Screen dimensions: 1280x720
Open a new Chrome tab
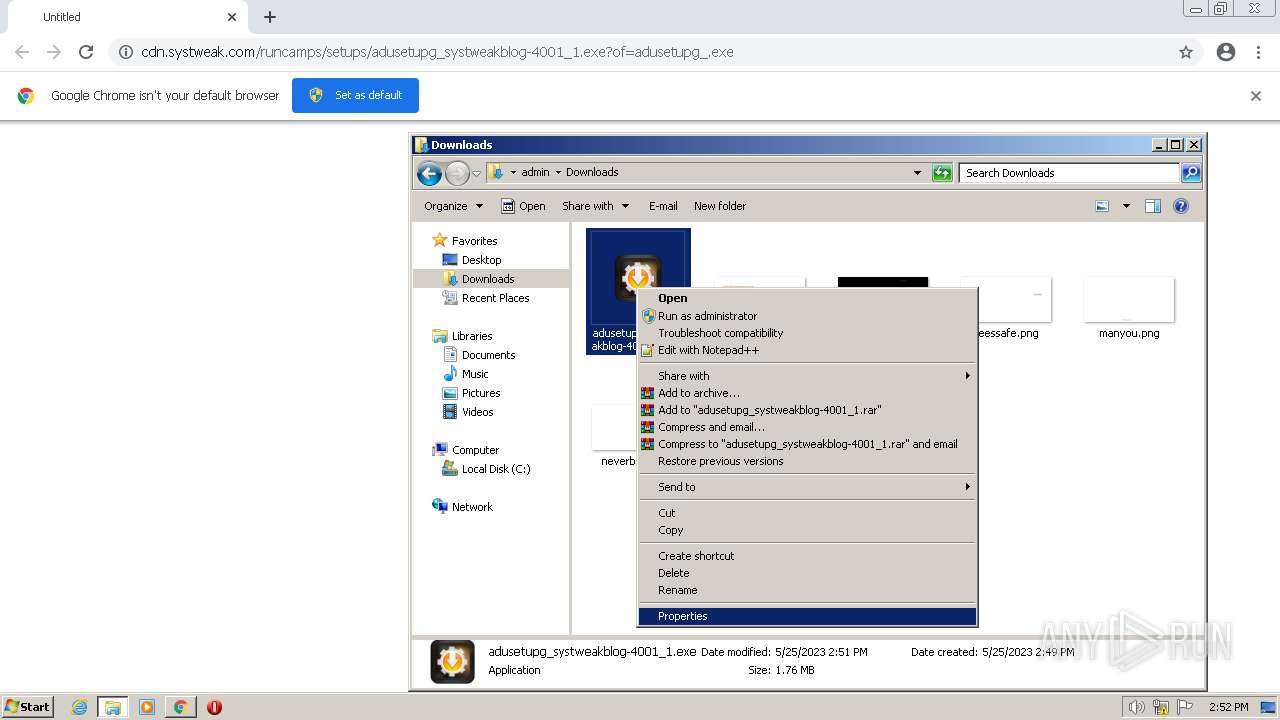[x=270, y=17]
